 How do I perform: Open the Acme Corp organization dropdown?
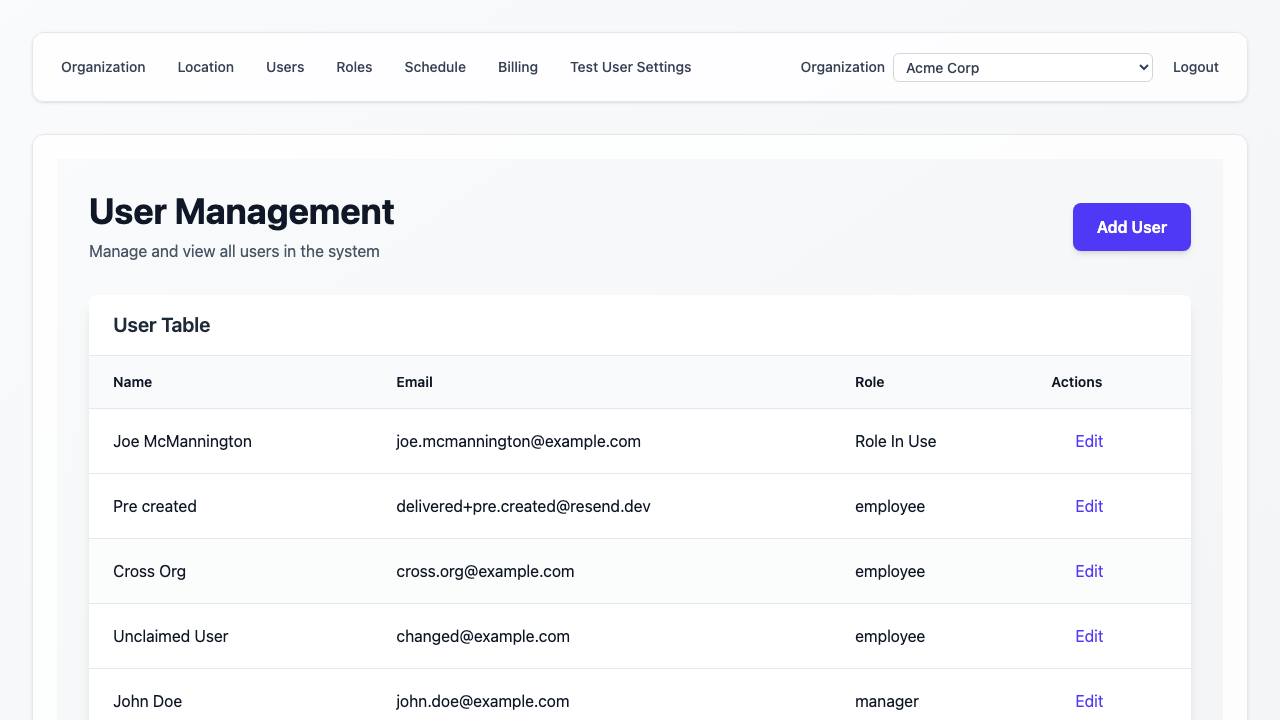[1022, 67]
